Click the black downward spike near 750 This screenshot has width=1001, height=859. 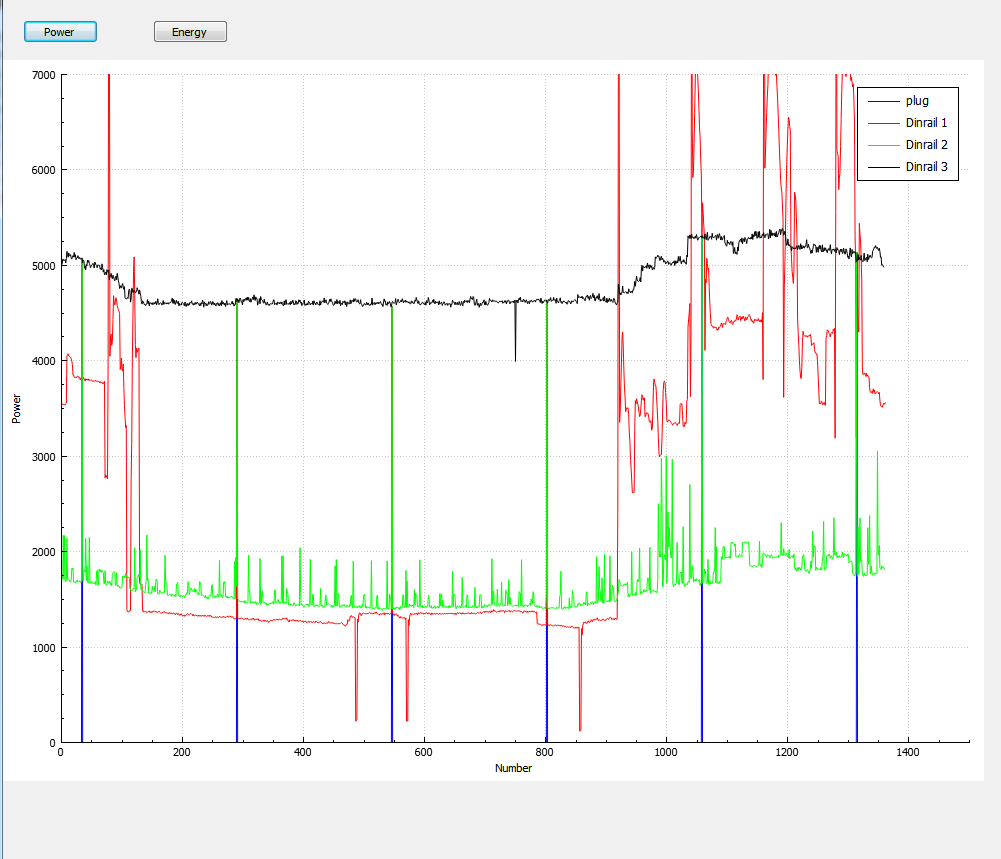coord(516,332)
